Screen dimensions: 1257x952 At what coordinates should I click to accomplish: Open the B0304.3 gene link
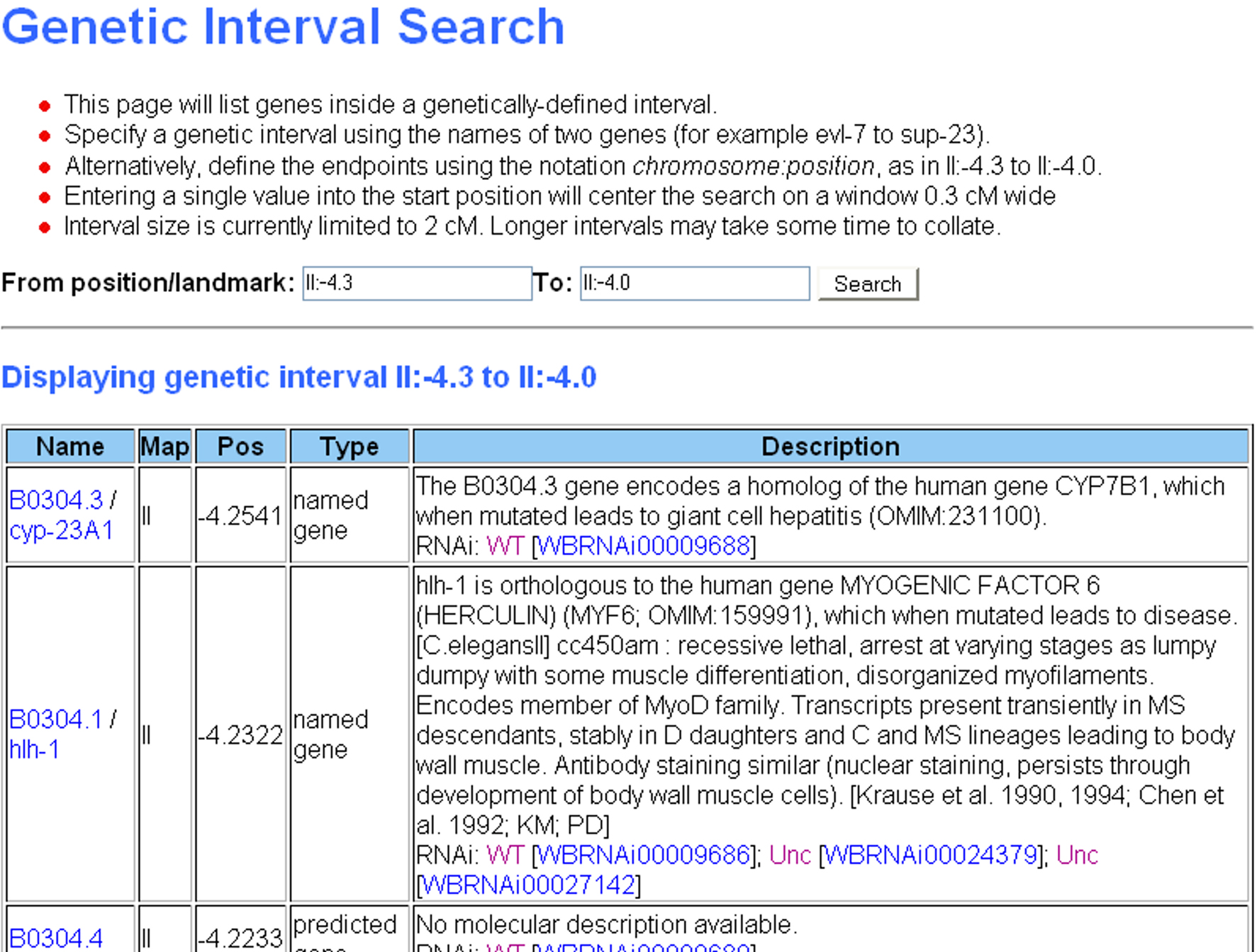tap(56, 500)
